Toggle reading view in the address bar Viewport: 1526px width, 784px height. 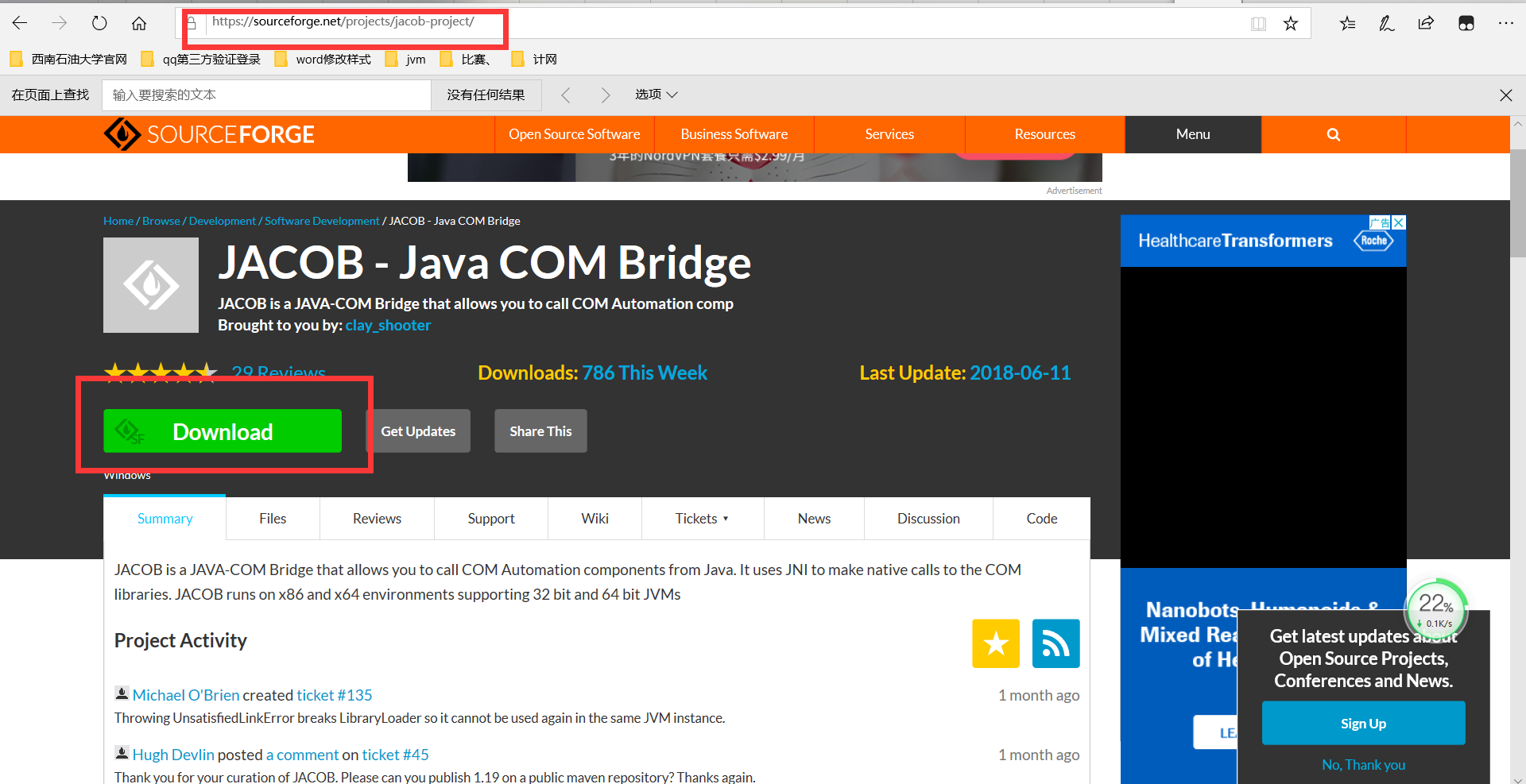[x=1258, y=23]
